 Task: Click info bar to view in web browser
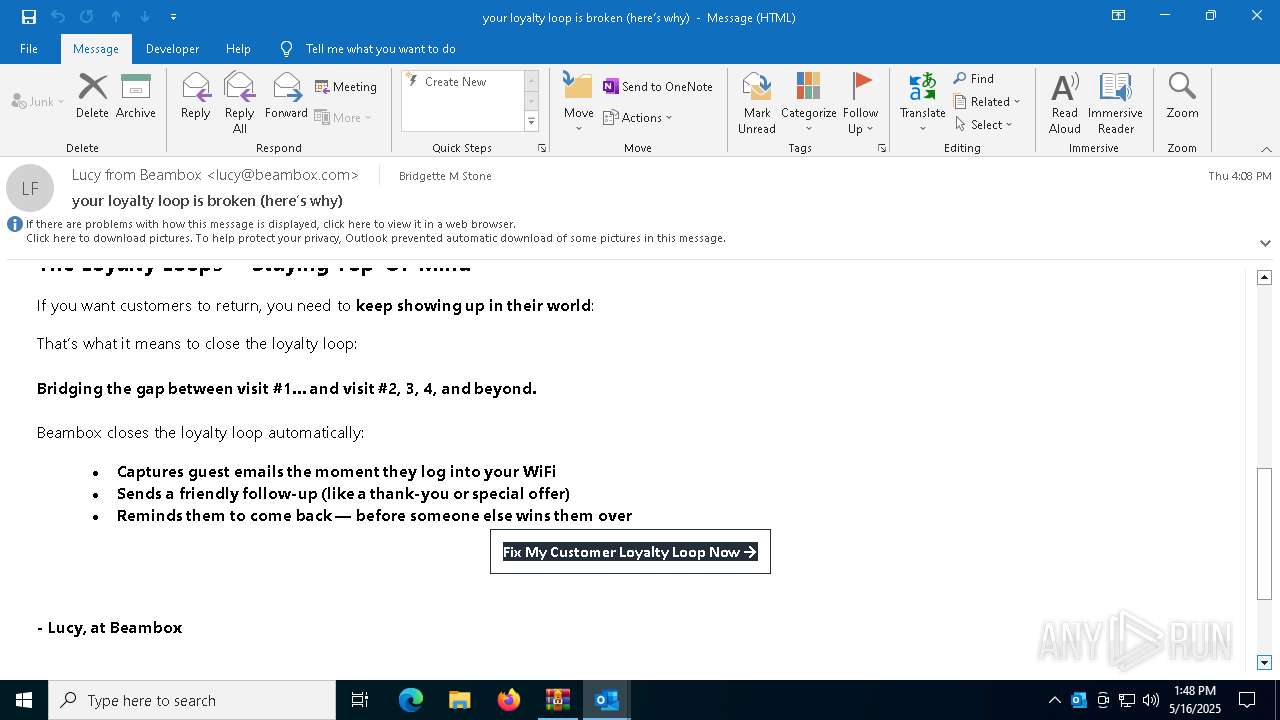[271, 224]
